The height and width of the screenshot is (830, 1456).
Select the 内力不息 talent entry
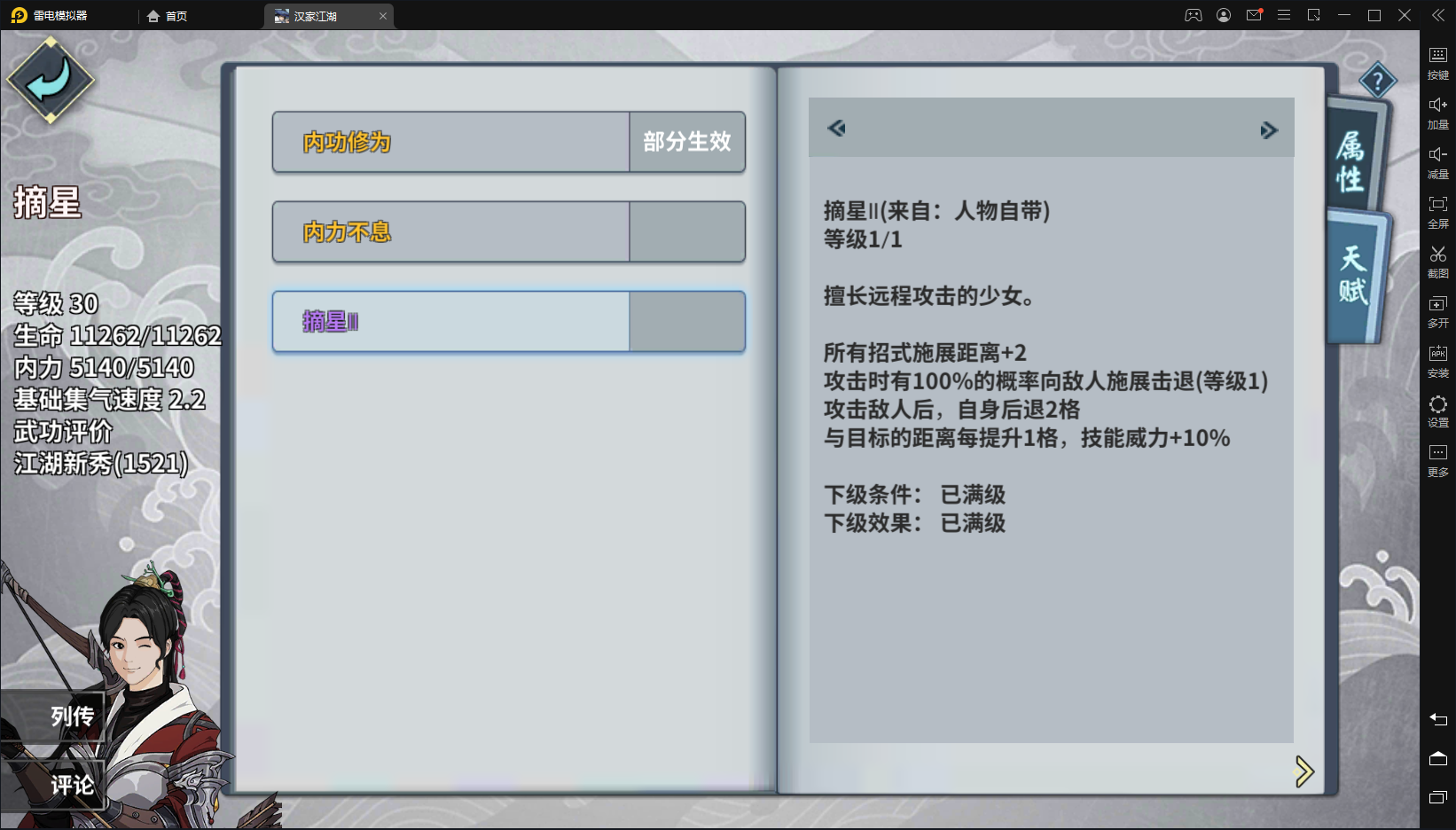click(x=508, y=231)
